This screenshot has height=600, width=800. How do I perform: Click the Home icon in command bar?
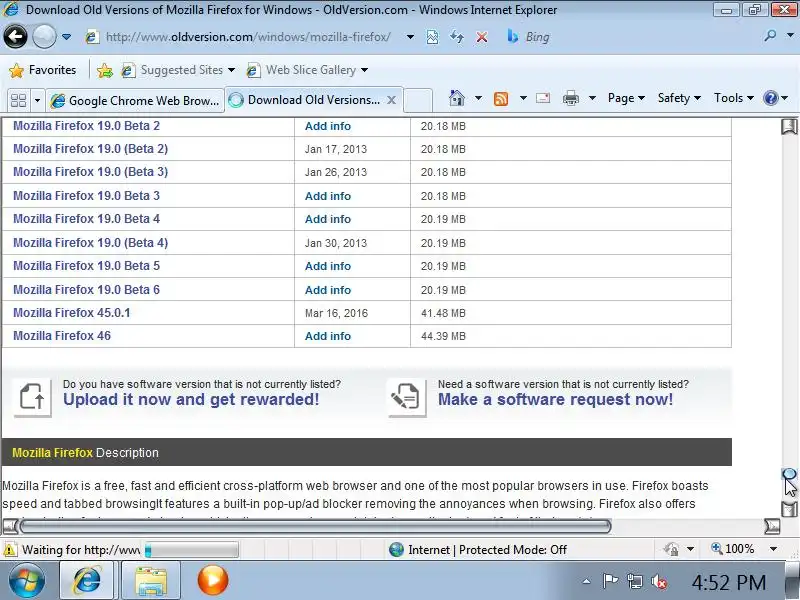pos(457,97)
